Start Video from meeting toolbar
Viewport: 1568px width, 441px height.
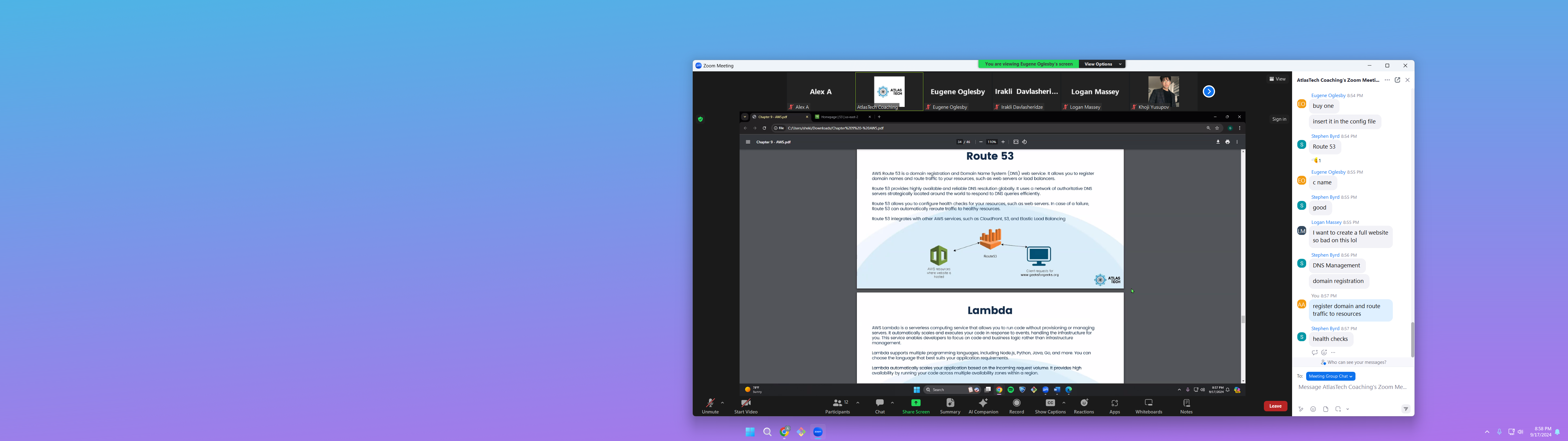click(x=746, y=403)
